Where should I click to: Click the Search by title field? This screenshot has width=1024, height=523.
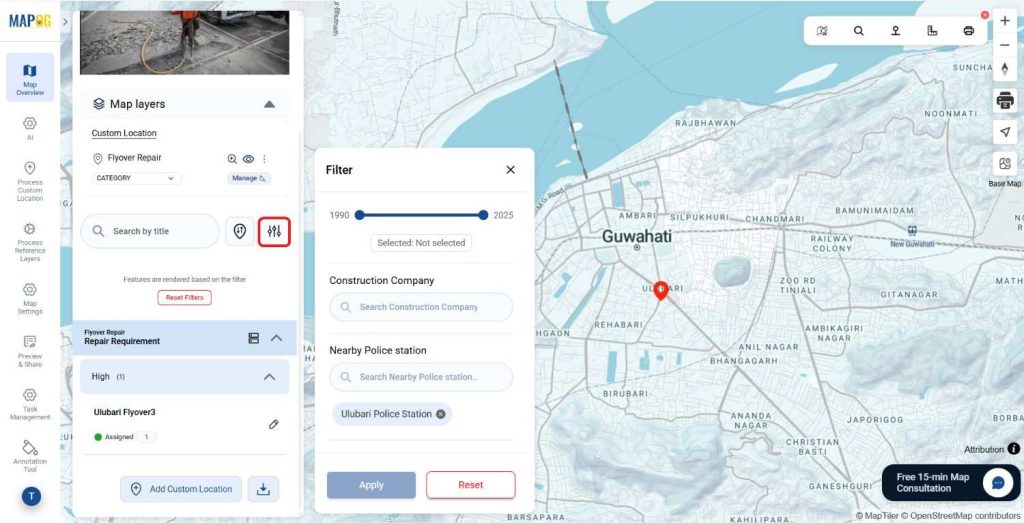click(x=150, y=231)
